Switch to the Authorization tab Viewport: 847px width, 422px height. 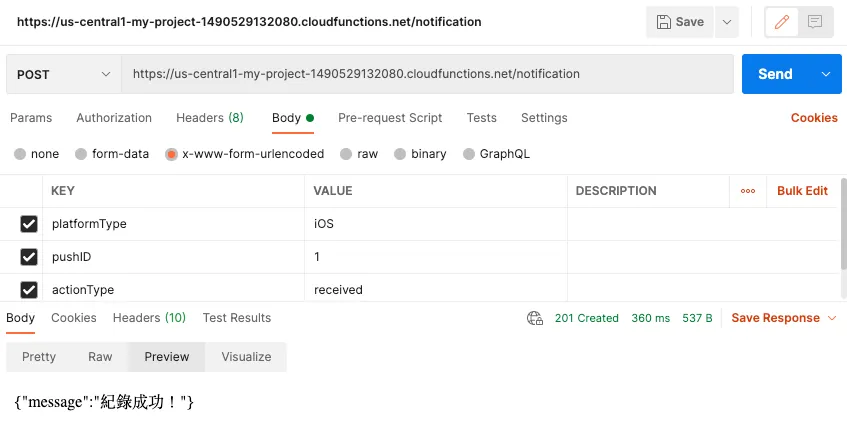pos(114,118)
